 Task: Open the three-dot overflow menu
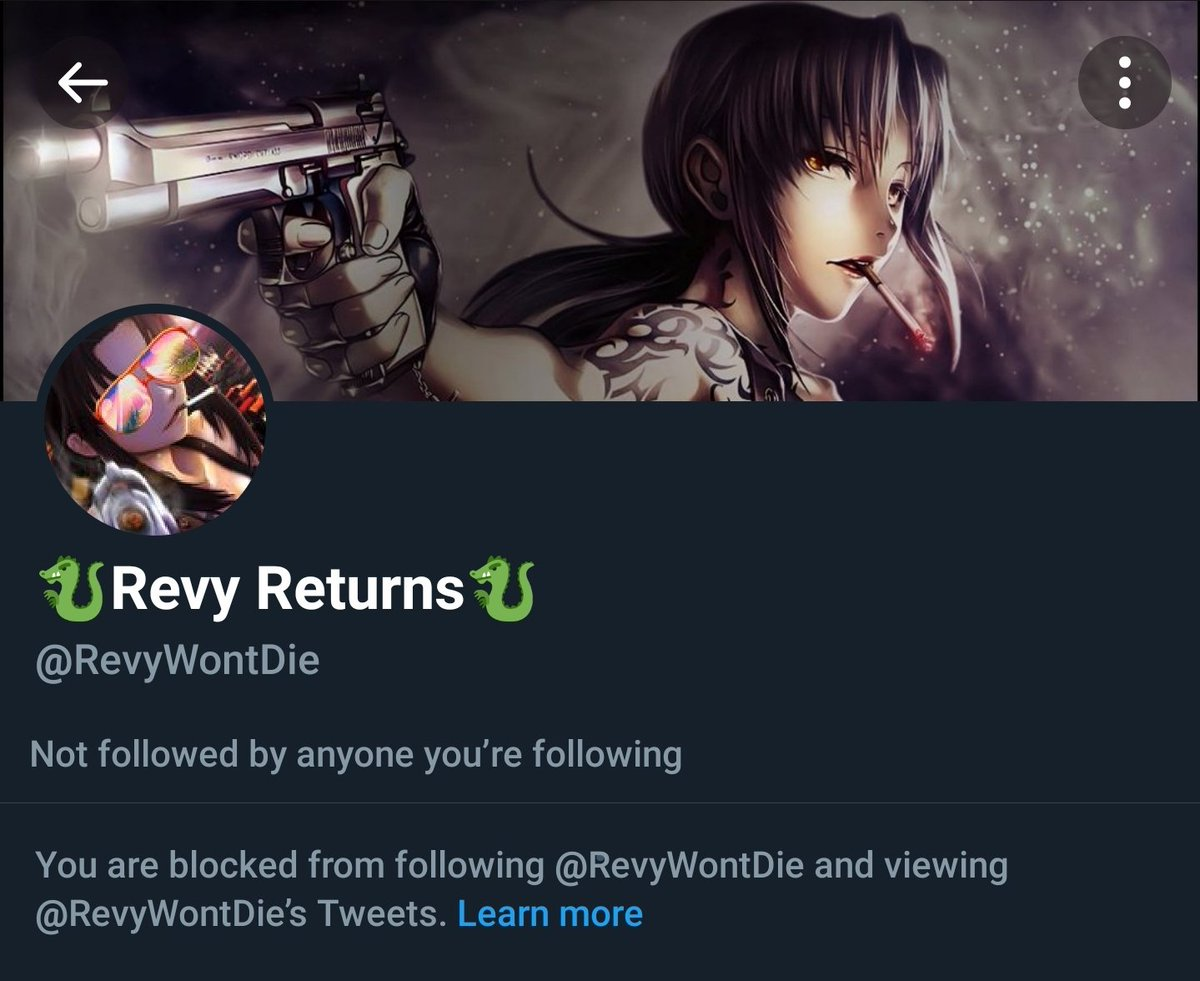click(x=1125, y=83)
